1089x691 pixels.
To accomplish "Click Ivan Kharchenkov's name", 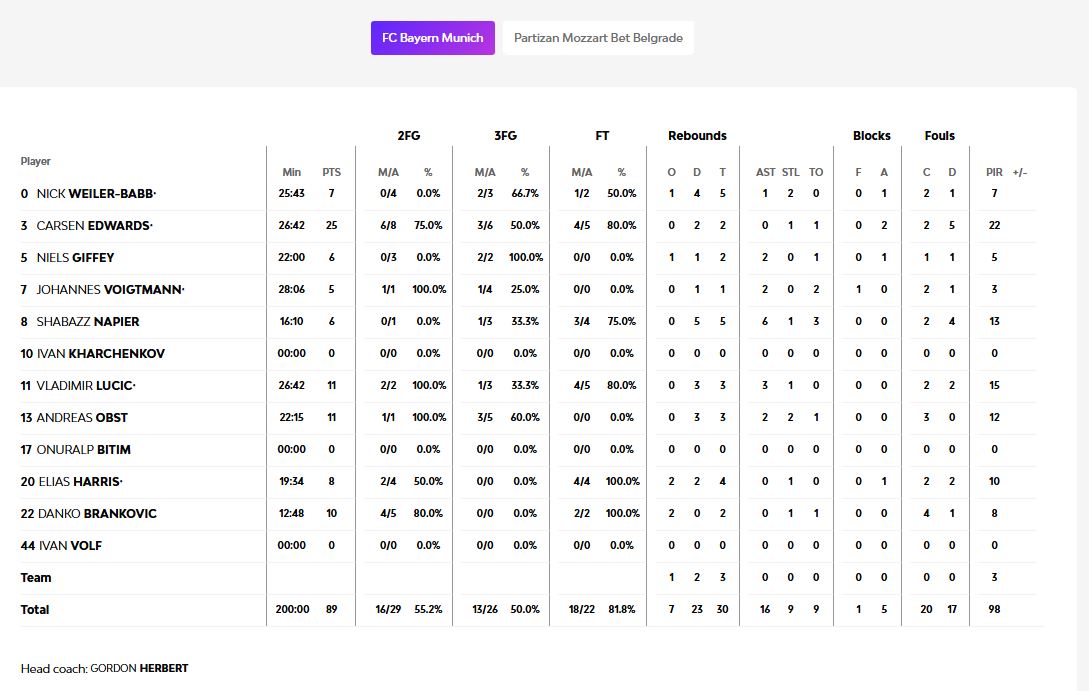I will (x=100, y=354).
